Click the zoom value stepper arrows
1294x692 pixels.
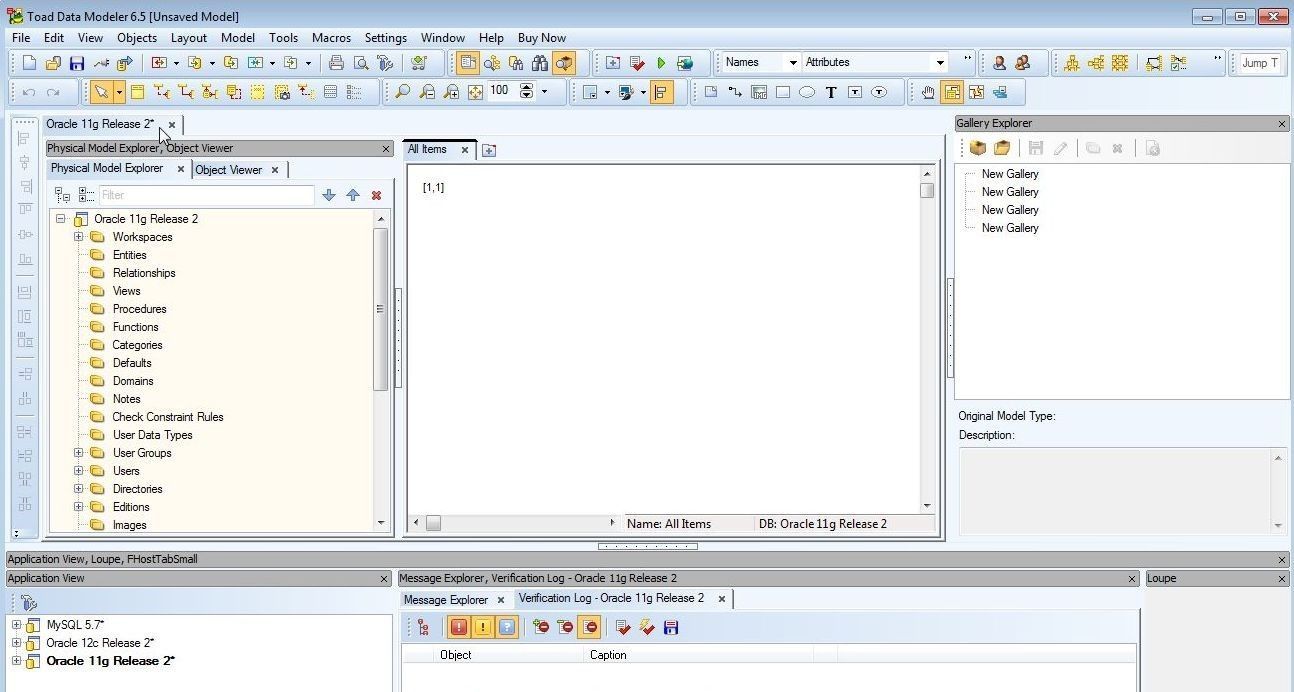[x=527, y=91]
